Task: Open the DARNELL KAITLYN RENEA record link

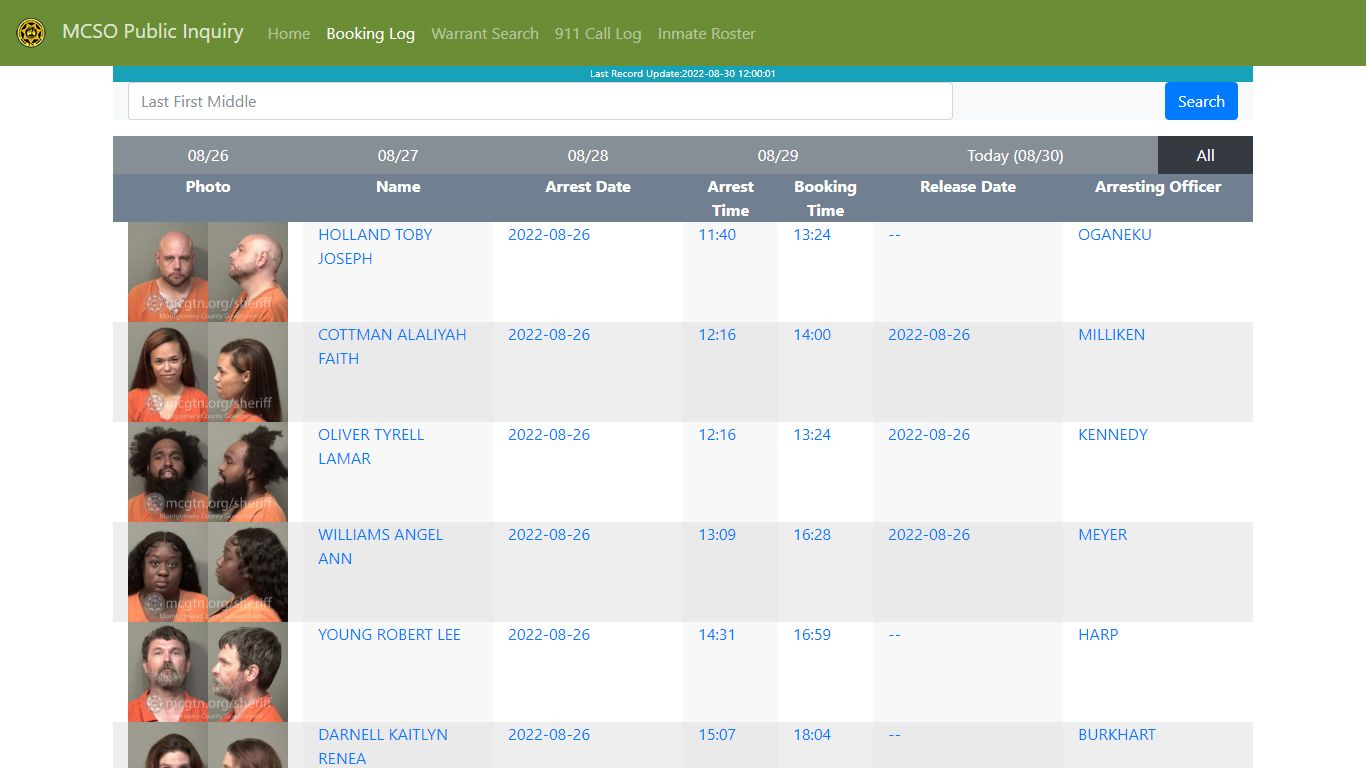Action: click(383, 746)
